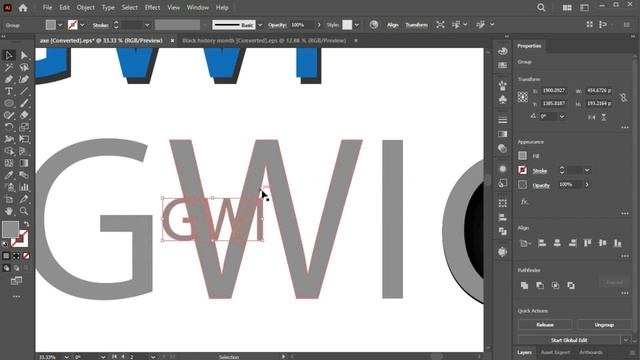Open the Window menu
The width and height of the screenshot is (640, 360).
[198, 7]
